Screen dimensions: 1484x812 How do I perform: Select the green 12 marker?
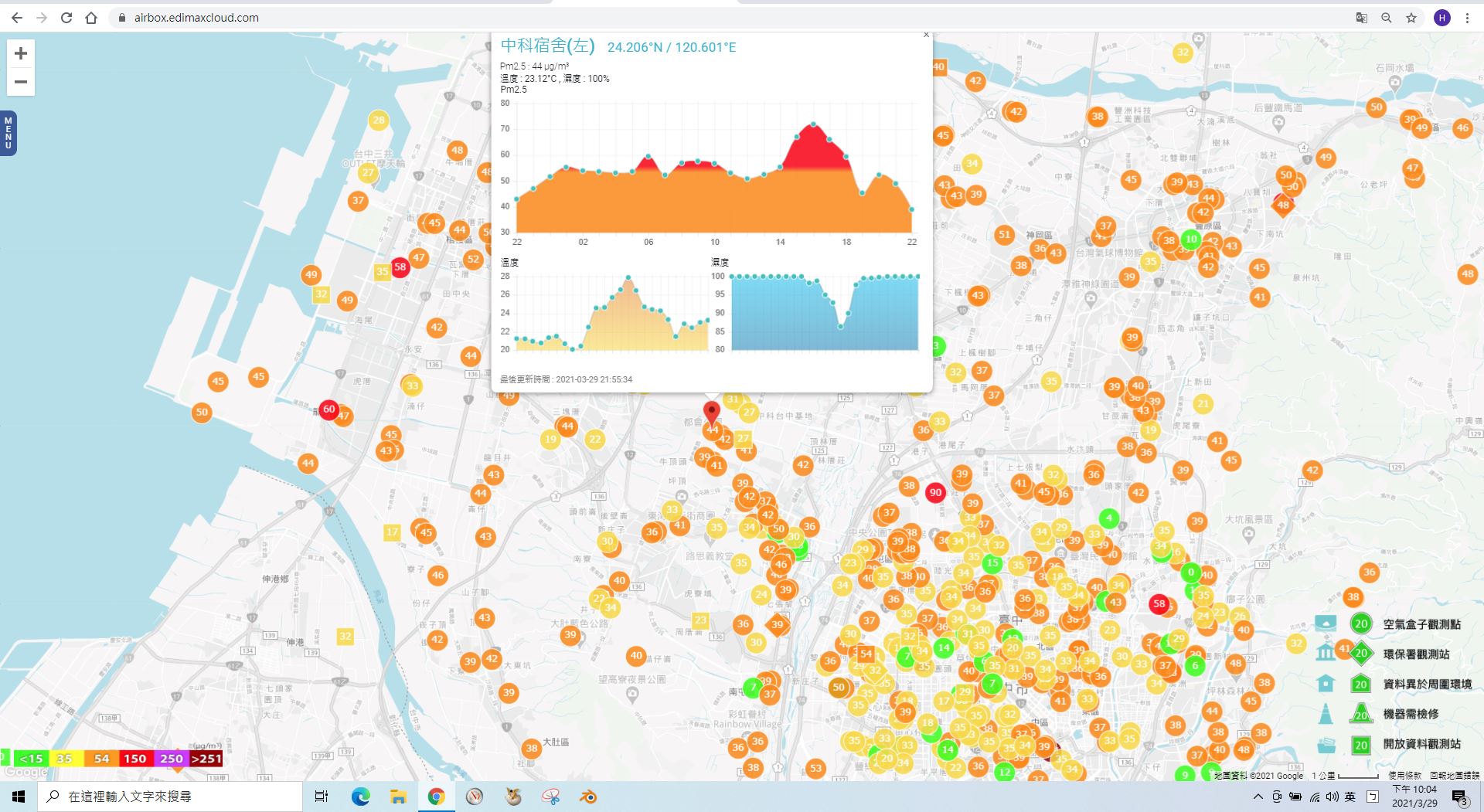coord(1004,771)
